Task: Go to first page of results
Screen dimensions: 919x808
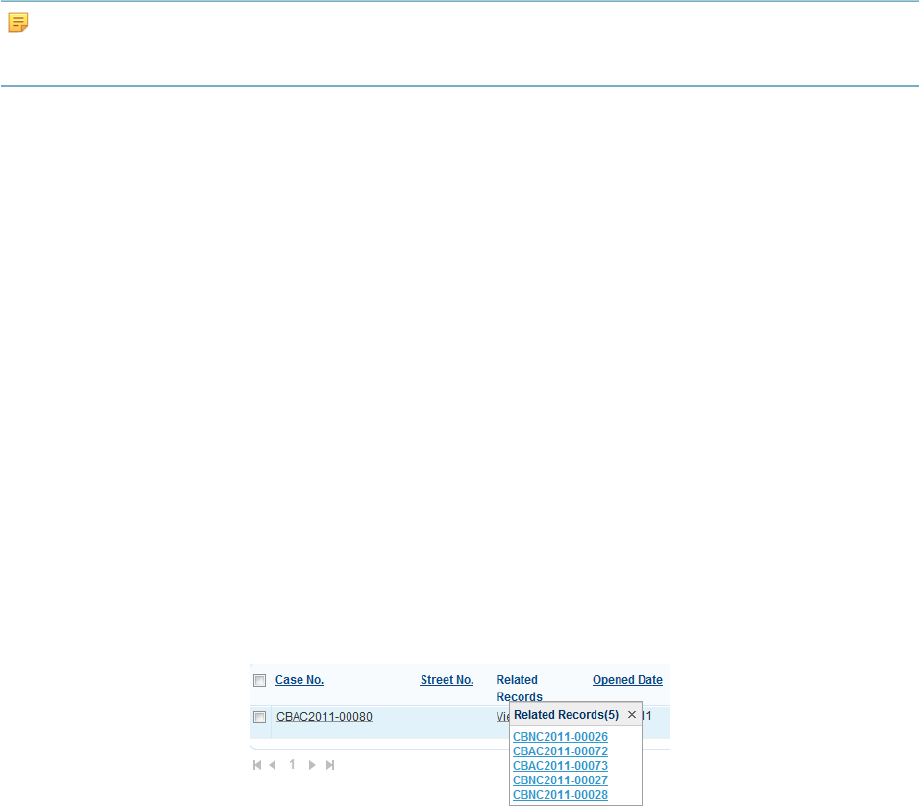Action: [257, 765]
